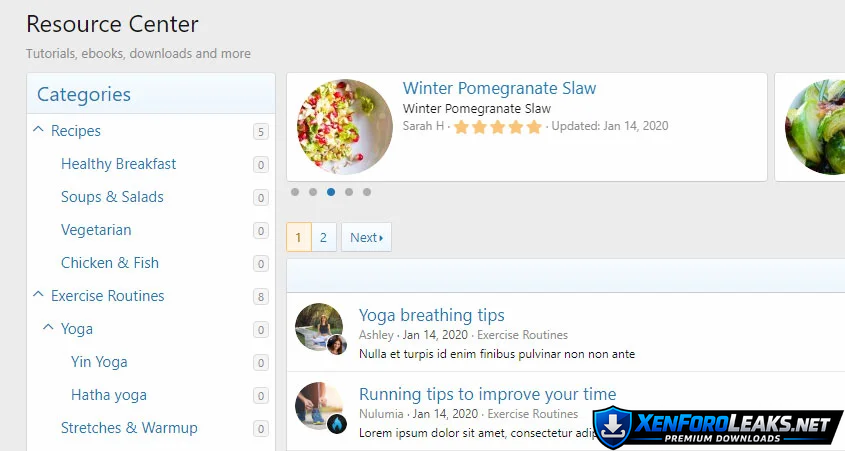Go to page 2 of resources
This screenshot has width=845, height=451.
[323, 237]
